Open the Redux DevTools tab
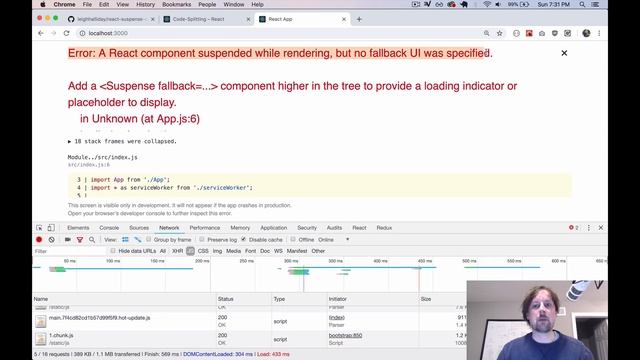Viewport: 640px width, 360px height. 384,228
